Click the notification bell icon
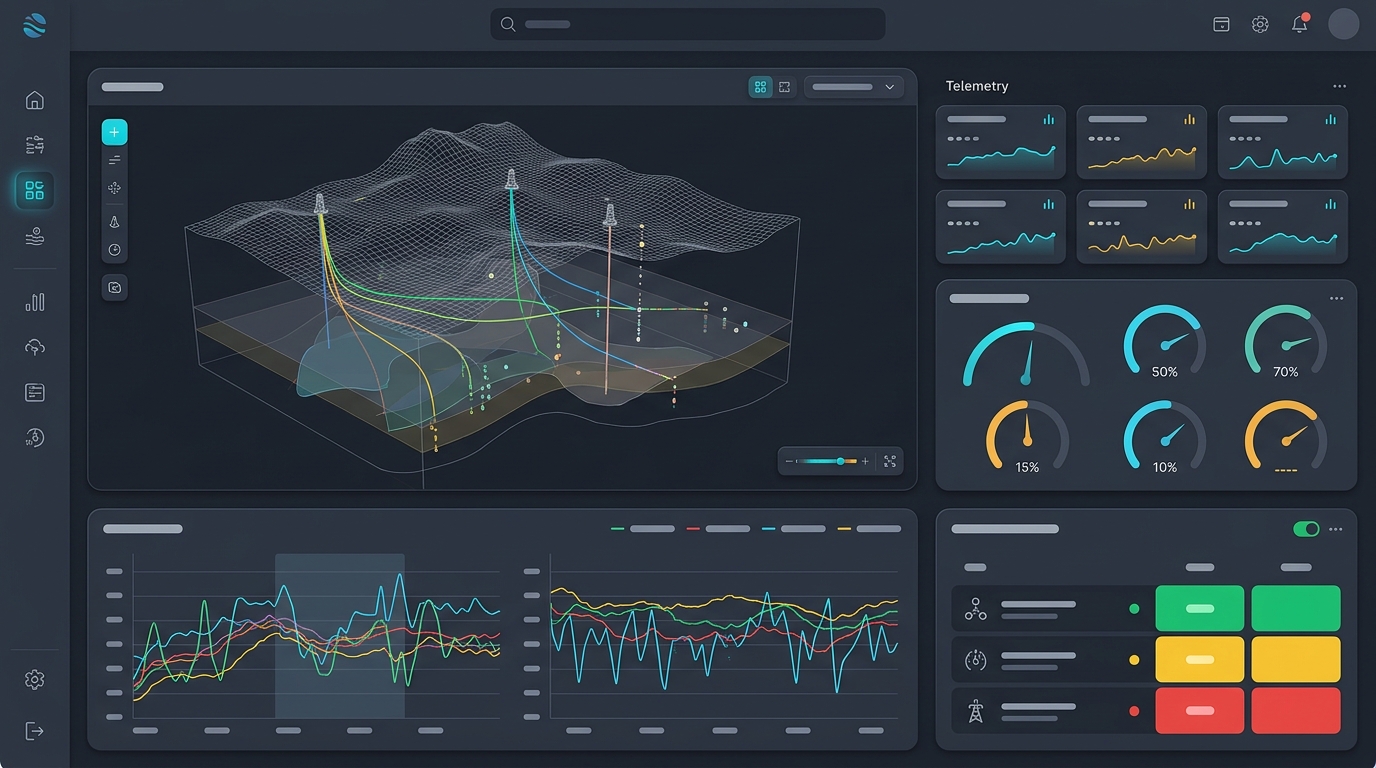Image resolution: width=1376 pixels, height=768 pixels. click(1300, 24)
